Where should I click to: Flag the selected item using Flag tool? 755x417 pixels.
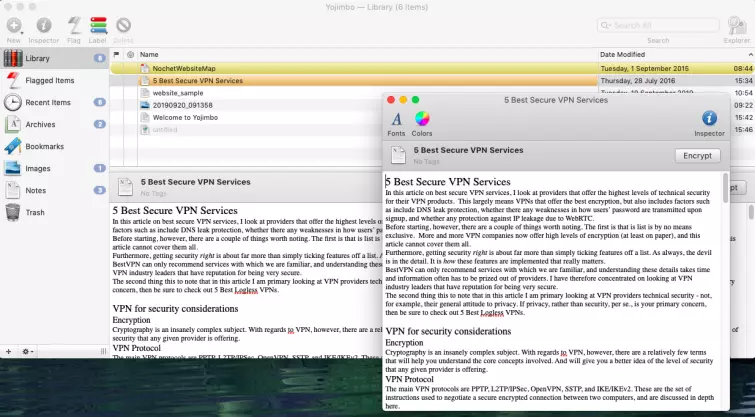[x=74, y=25]
